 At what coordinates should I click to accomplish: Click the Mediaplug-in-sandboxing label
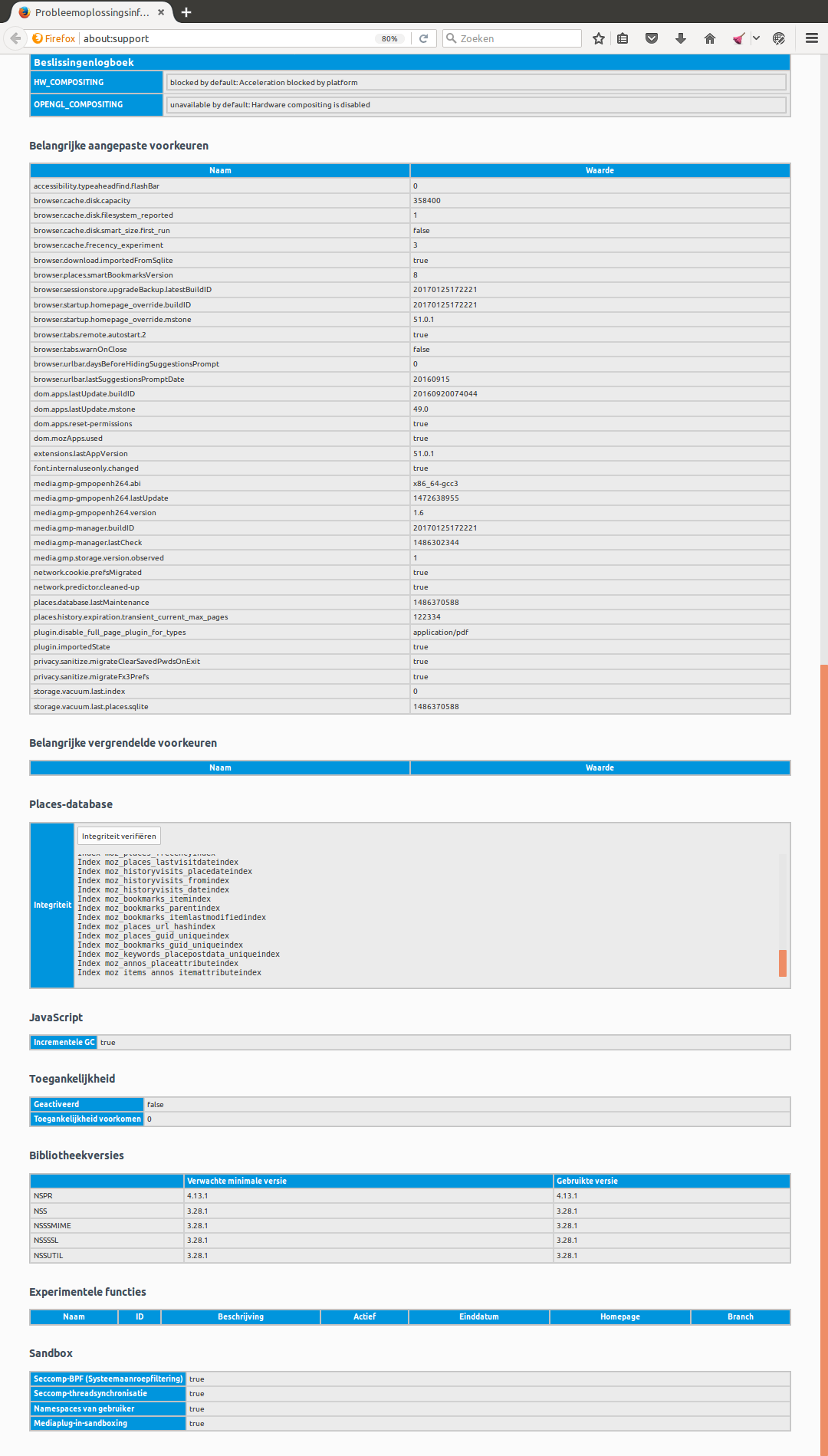coord(108,1424)
